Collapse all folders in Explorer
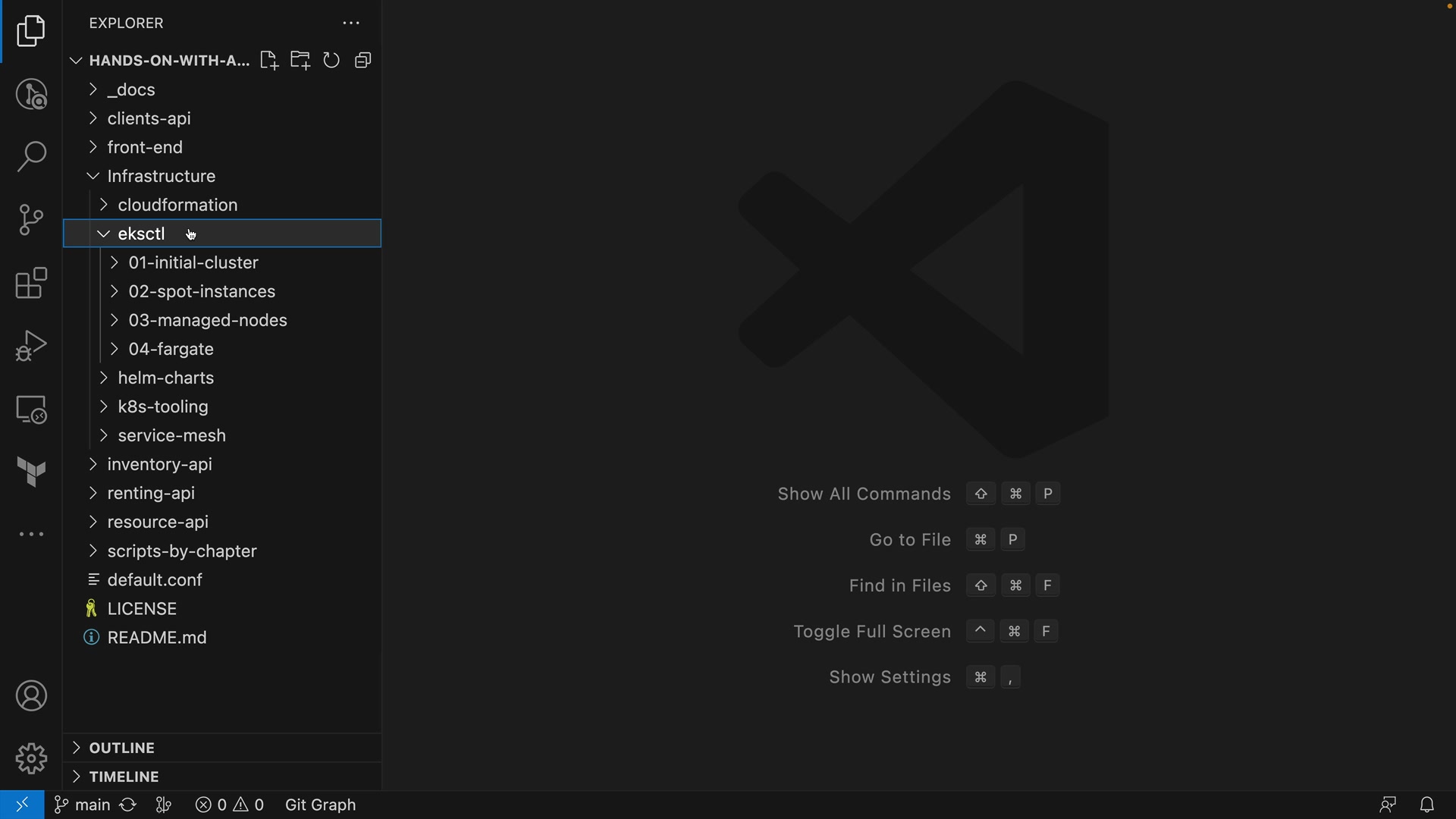 click(363, 61)
